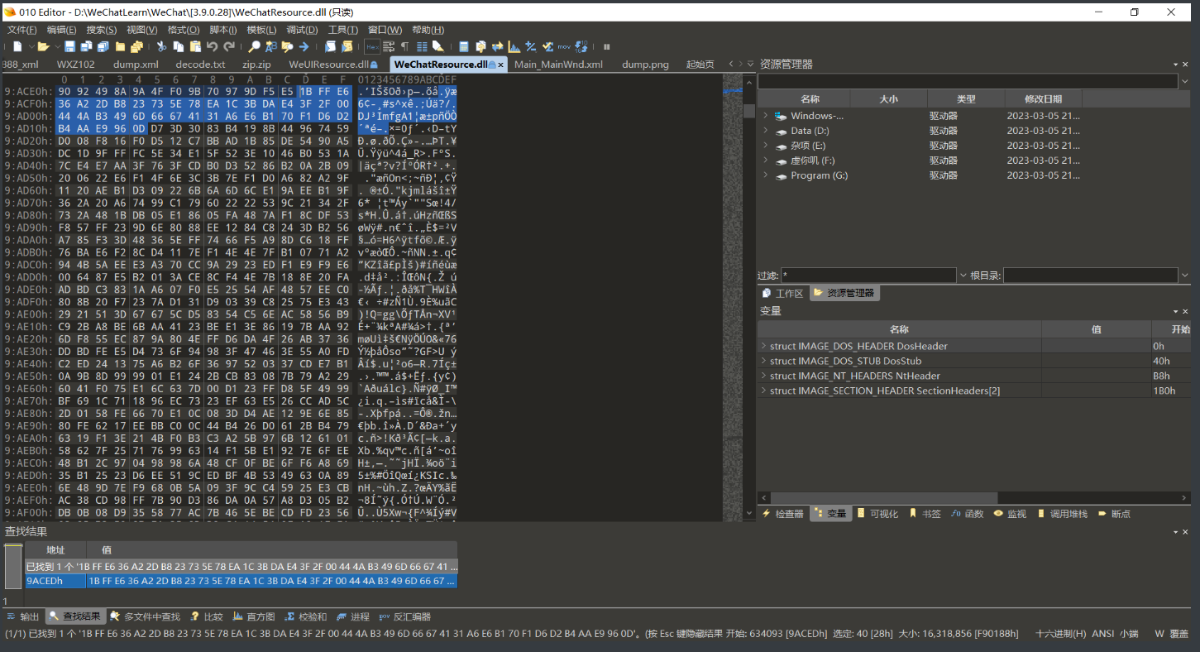
Task: Switch to the 检查器 inspector tab
Action: coord(784,513)
